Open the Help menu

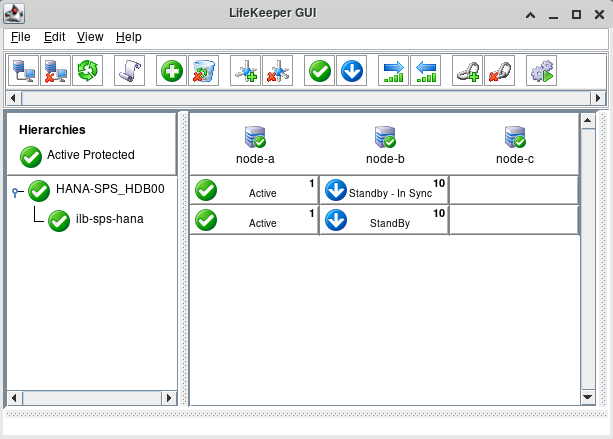(129, 37)
